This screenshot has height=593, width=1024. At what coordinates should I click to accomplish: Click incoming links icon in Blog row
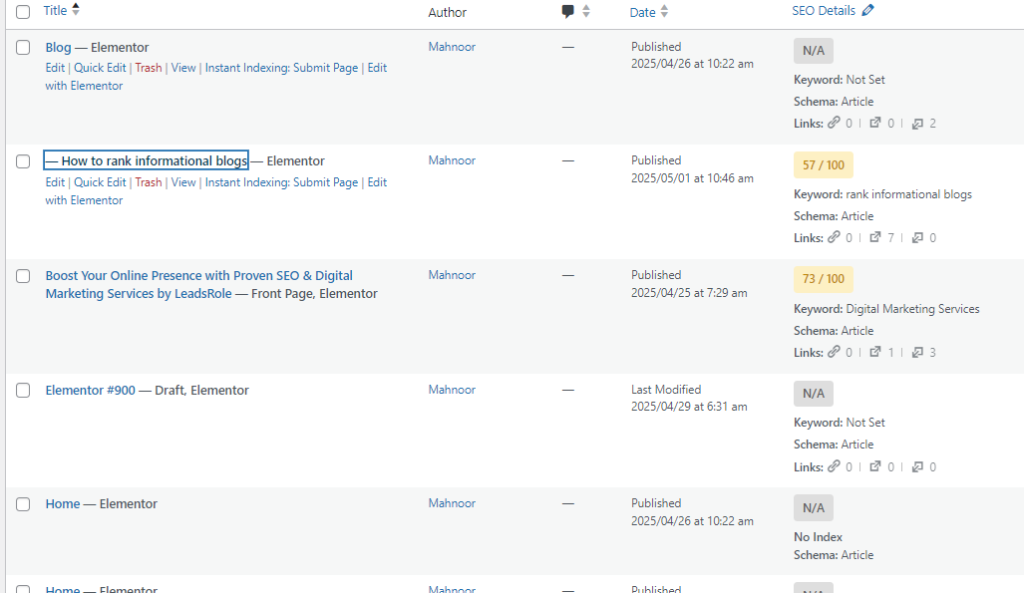(x=917, y=124)
